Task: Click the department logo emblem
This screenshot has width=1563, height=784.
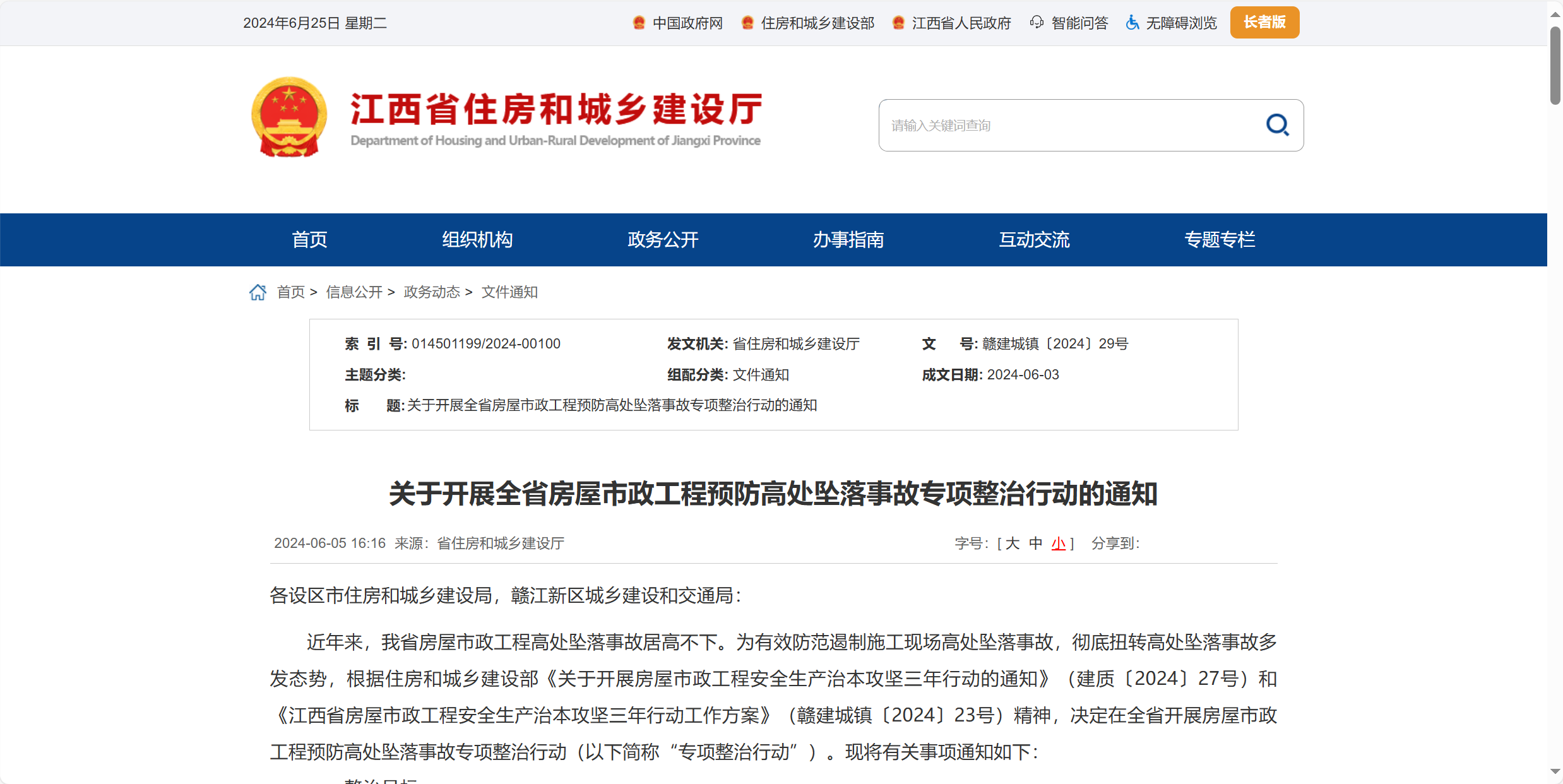Action: click(288, 117)
